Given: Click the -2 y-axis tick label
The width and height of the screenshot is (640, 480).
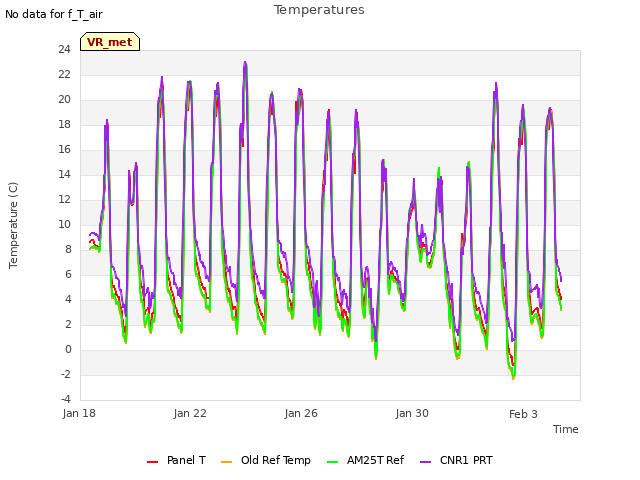Looking at the screenshot, I should point(66,374).
